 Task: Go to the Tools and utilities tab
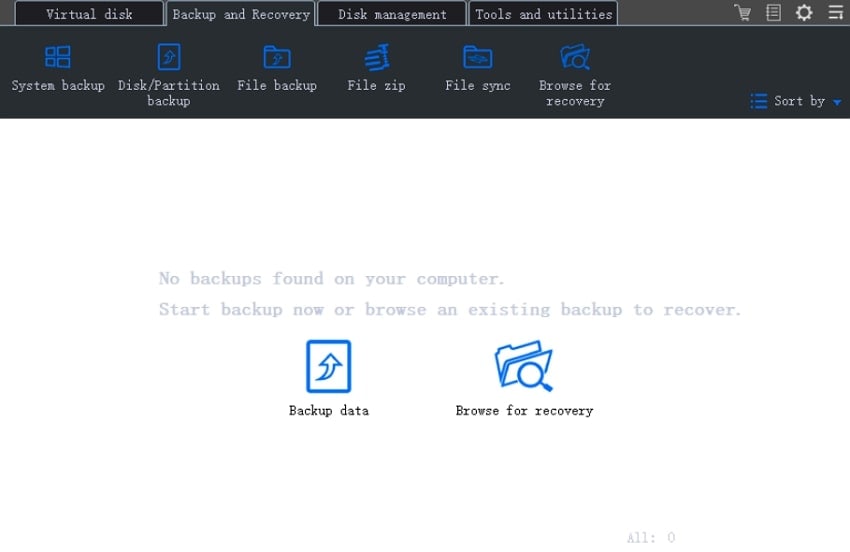pyautogui.click(x=543, y=14)
